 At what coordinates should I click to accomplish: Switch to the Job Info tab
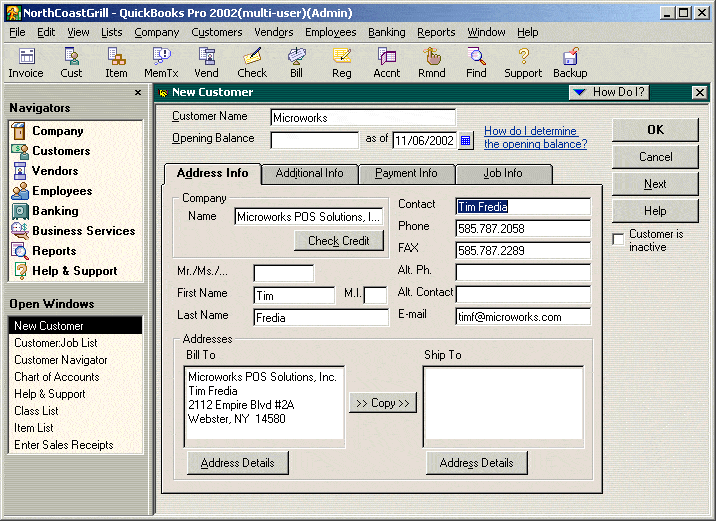point(503,174)
